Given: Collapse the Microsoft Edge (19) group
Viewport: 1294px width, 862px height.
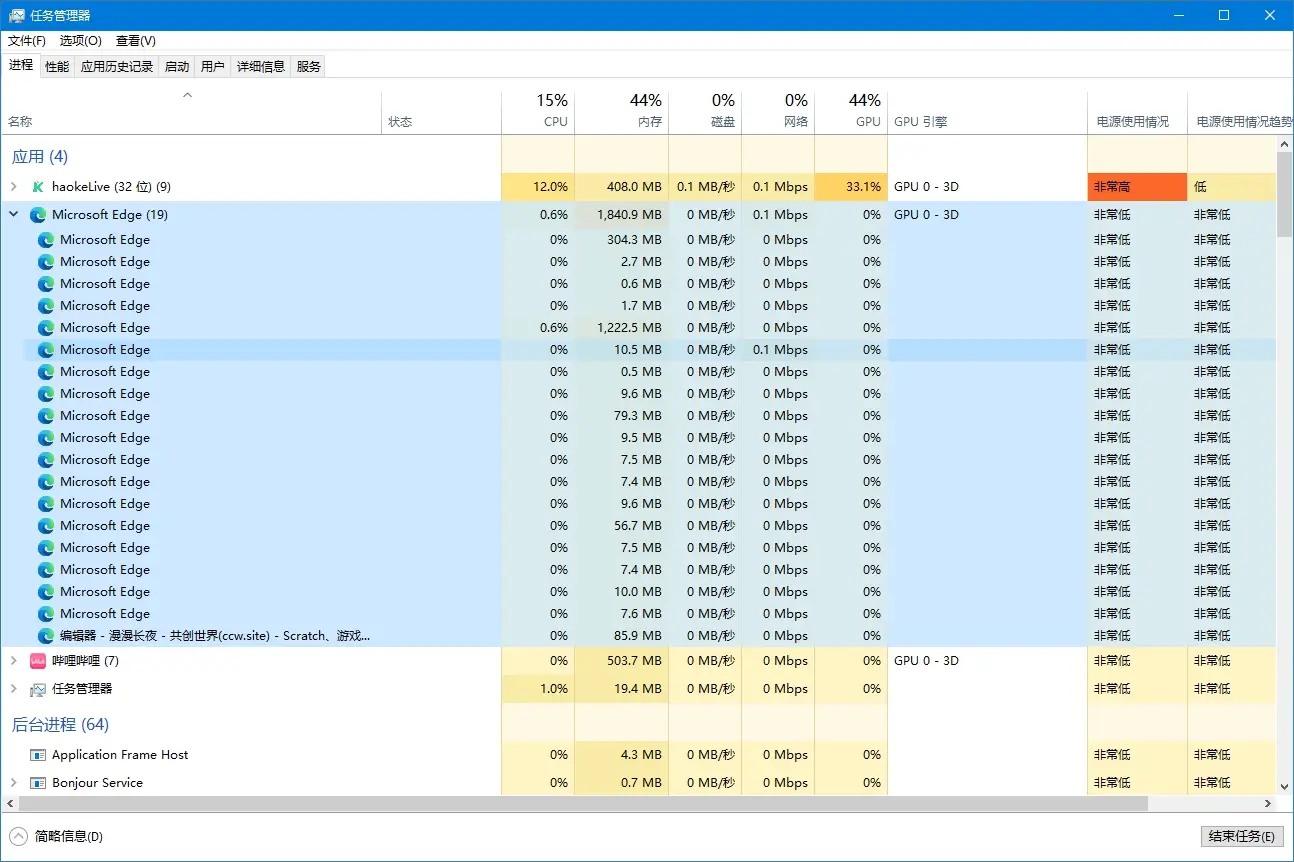Looking at the screenshot, I should pyautogui.click(x=13, y=215).
